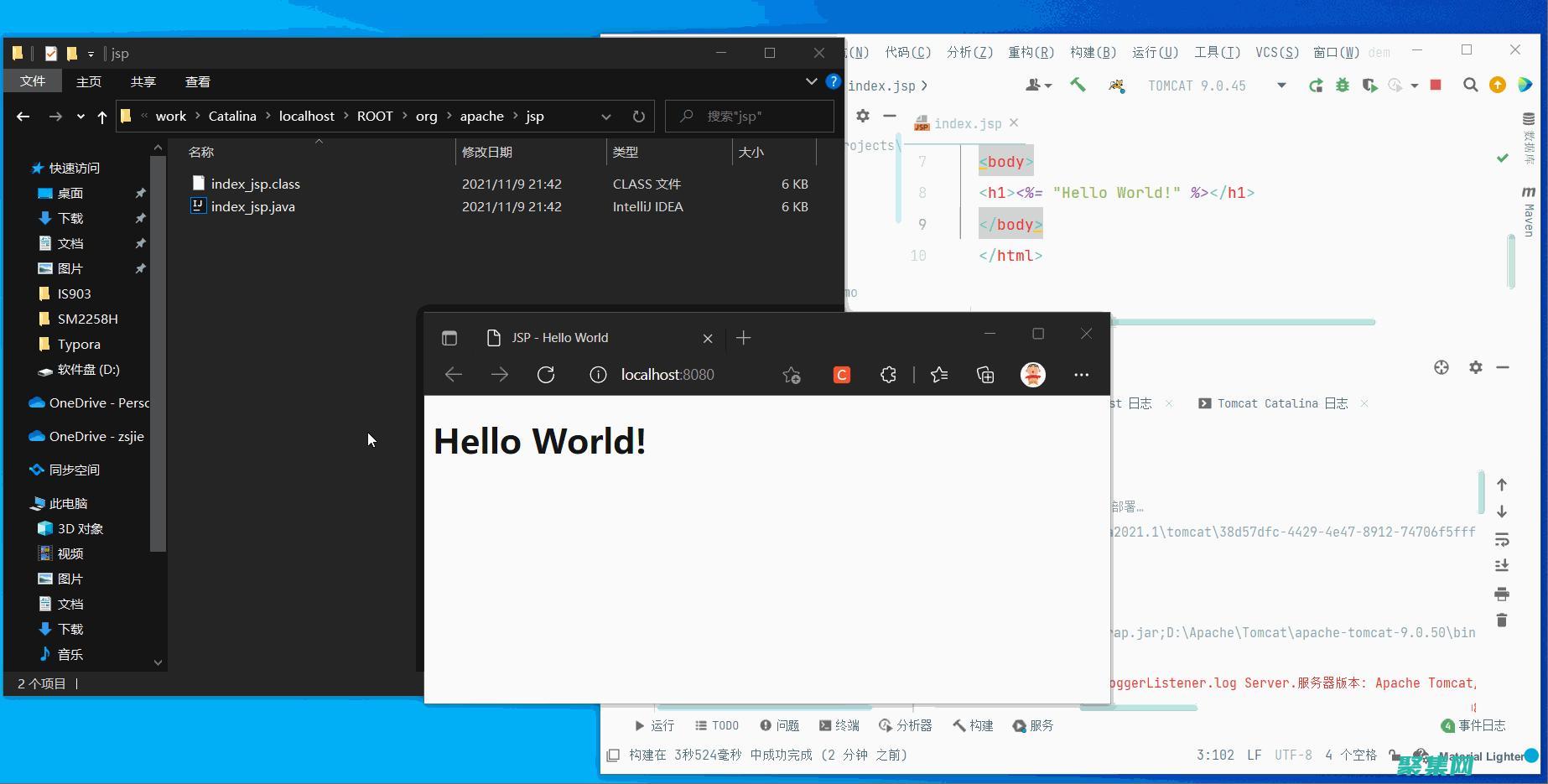Expand the Explorer address bar history dropdown
Image resolution: width=1548 pixels, height=784 pixels.
pos(606,117)
